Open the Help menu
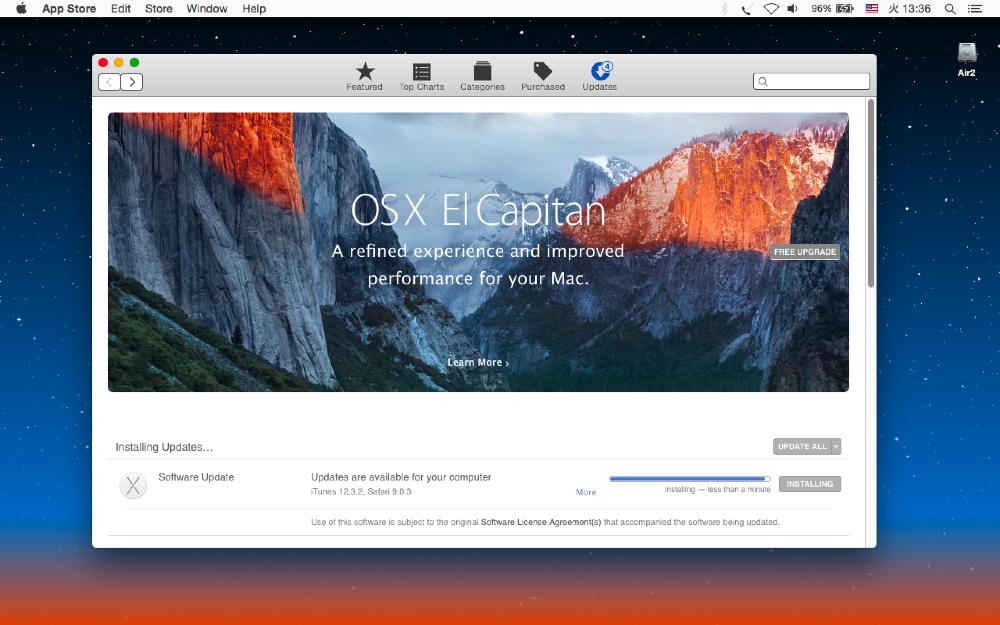The width and height of the screenshot is (1000, 625). [254, 8]
